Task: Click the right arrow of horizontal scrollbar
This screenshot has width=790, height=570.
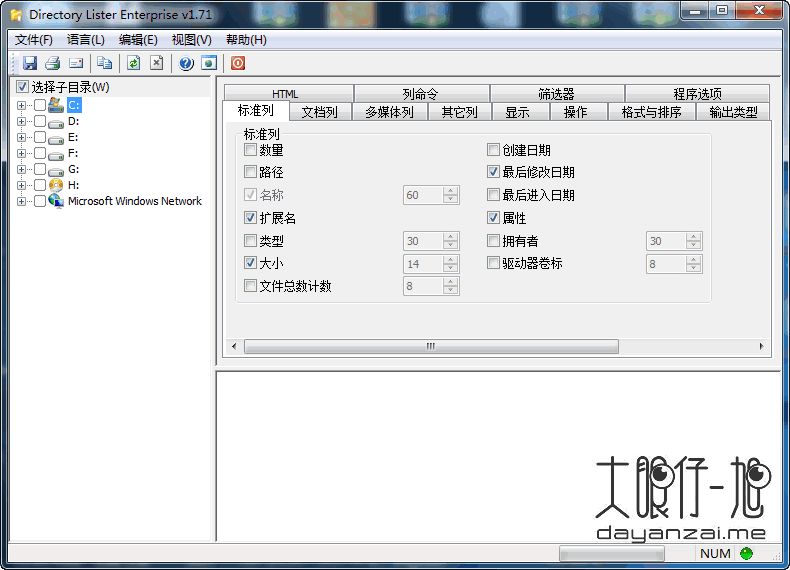Action: pos(761,346)
